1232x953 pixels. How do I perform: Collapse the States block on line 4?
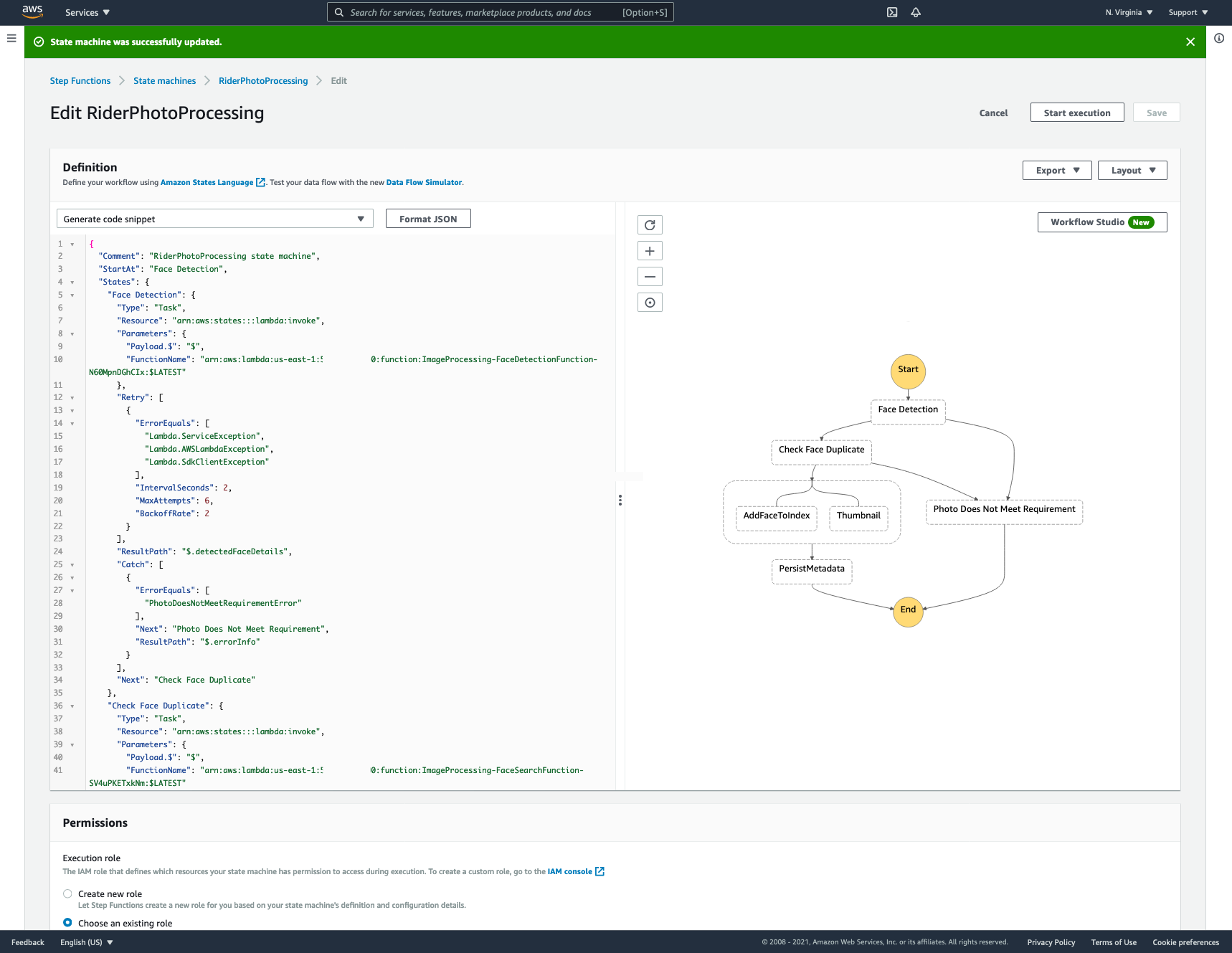72,283
